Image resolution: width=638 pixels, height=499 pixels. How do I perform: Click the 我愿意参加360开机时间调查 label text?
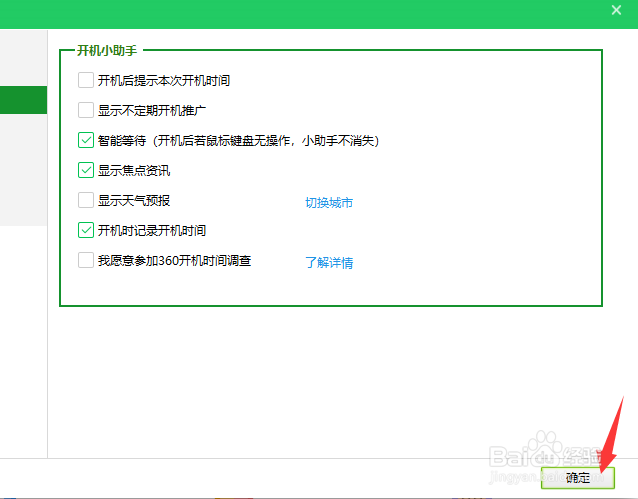click(175, 260)
